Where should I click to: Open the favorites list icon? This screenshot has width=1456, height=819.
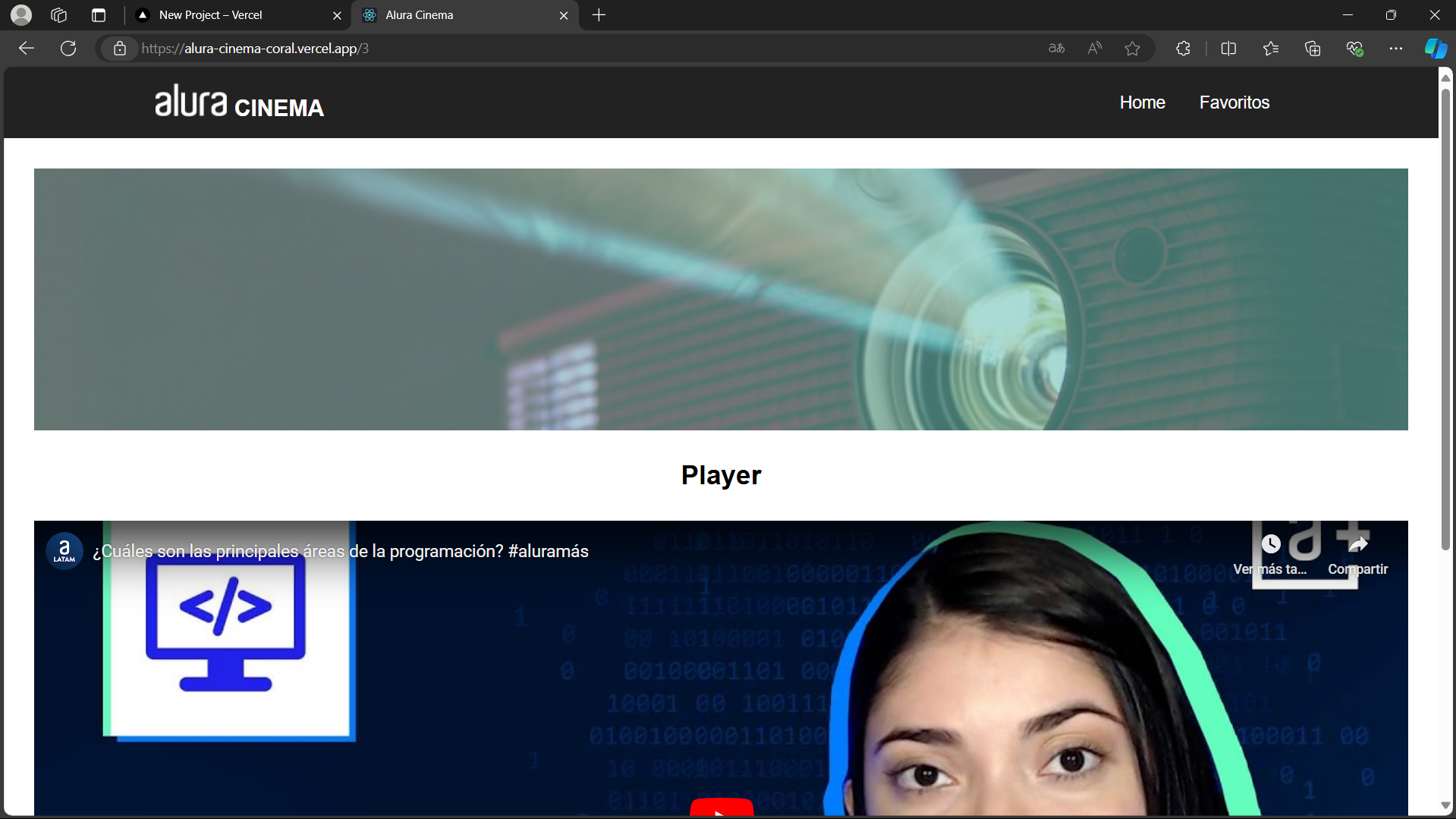tap(1271, 49)
